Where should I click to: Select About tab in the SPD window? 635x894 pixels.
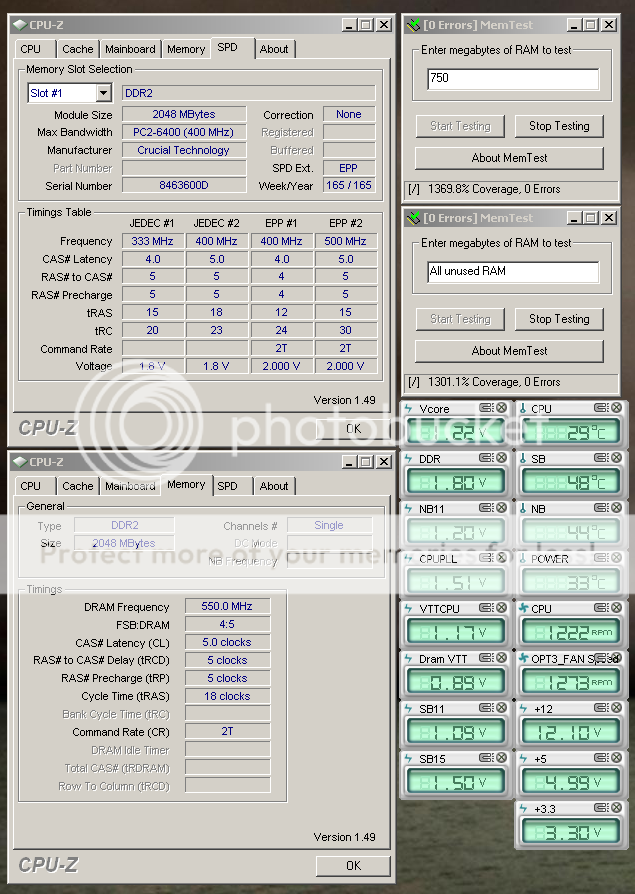pos(273,49)
